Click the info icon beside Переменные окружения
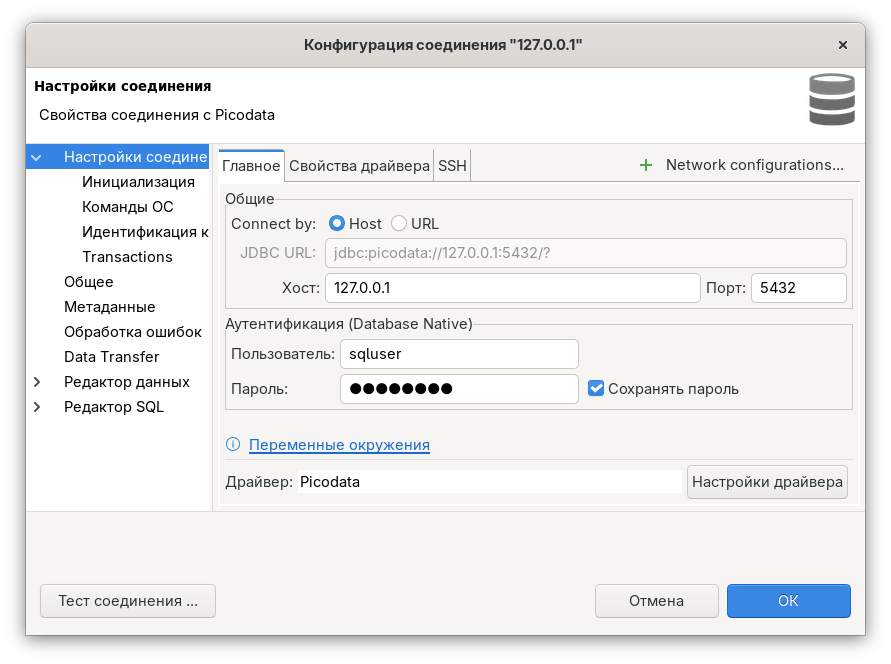The height and width of the screenshot is (664, 891). (233, 445)
